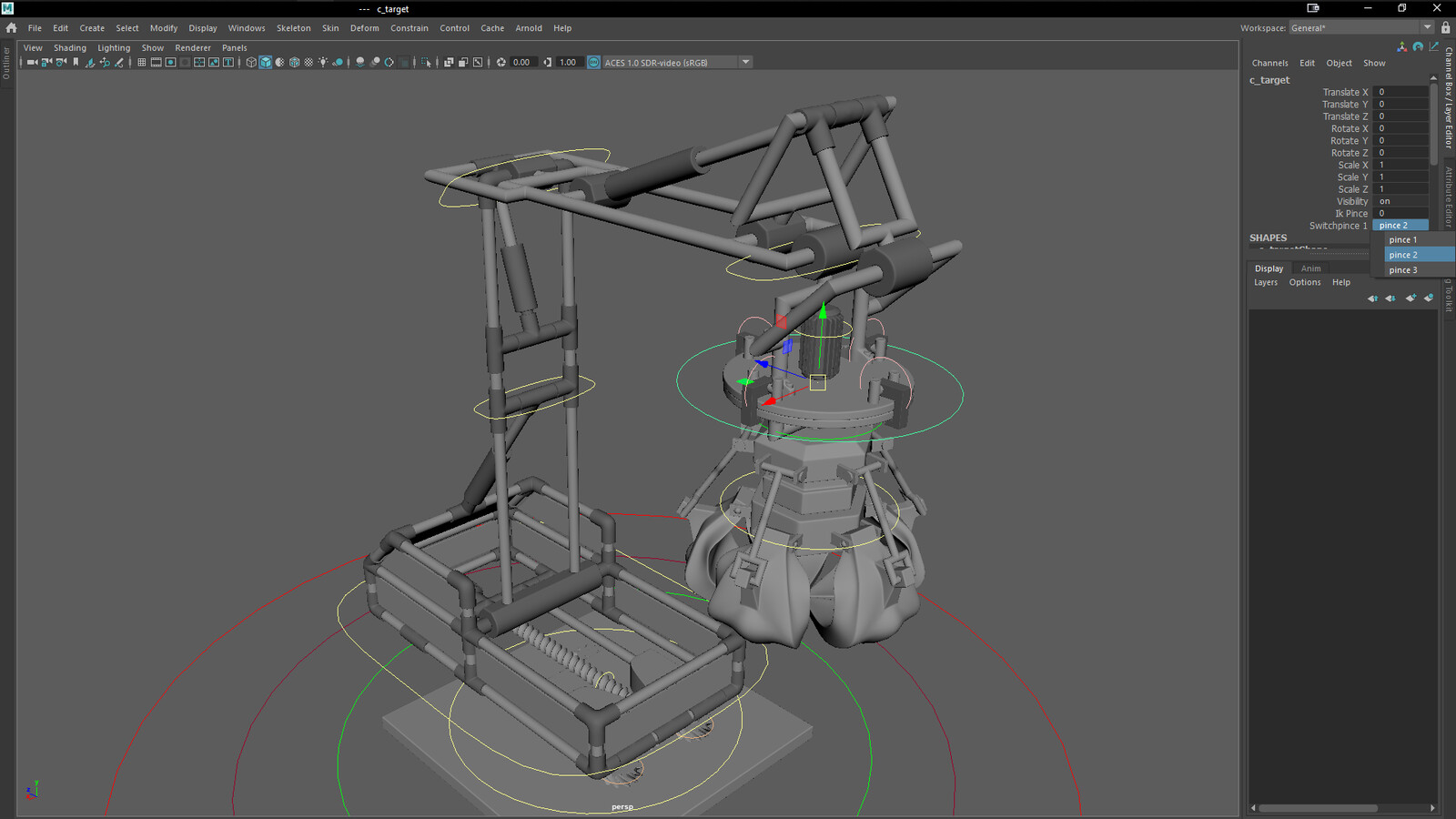
Task: Click the workspace lock icon
Action: pyautogui.click(x=1446, y=27)
